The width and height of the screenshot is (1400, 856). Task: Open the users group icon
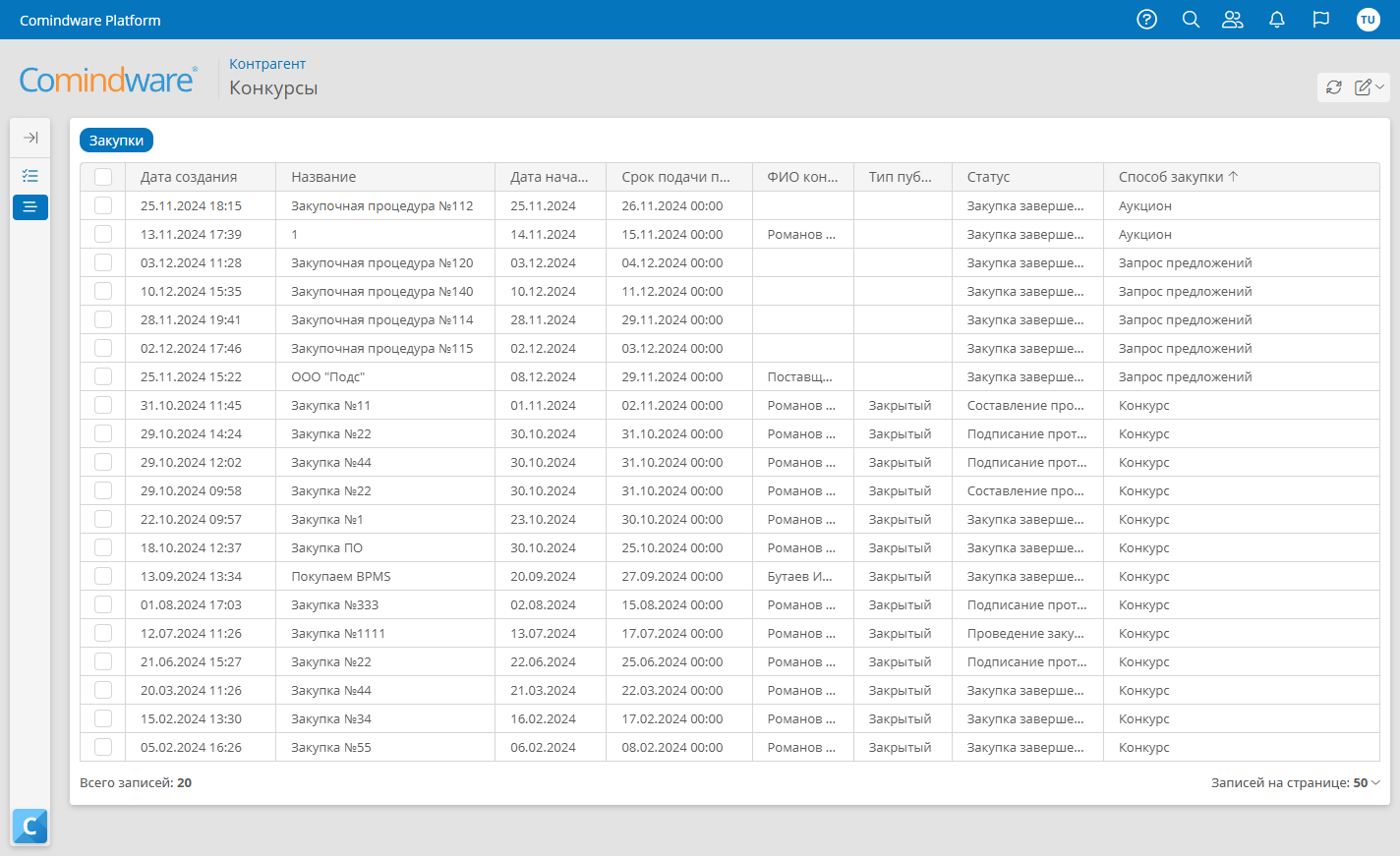coord(1233,20)
